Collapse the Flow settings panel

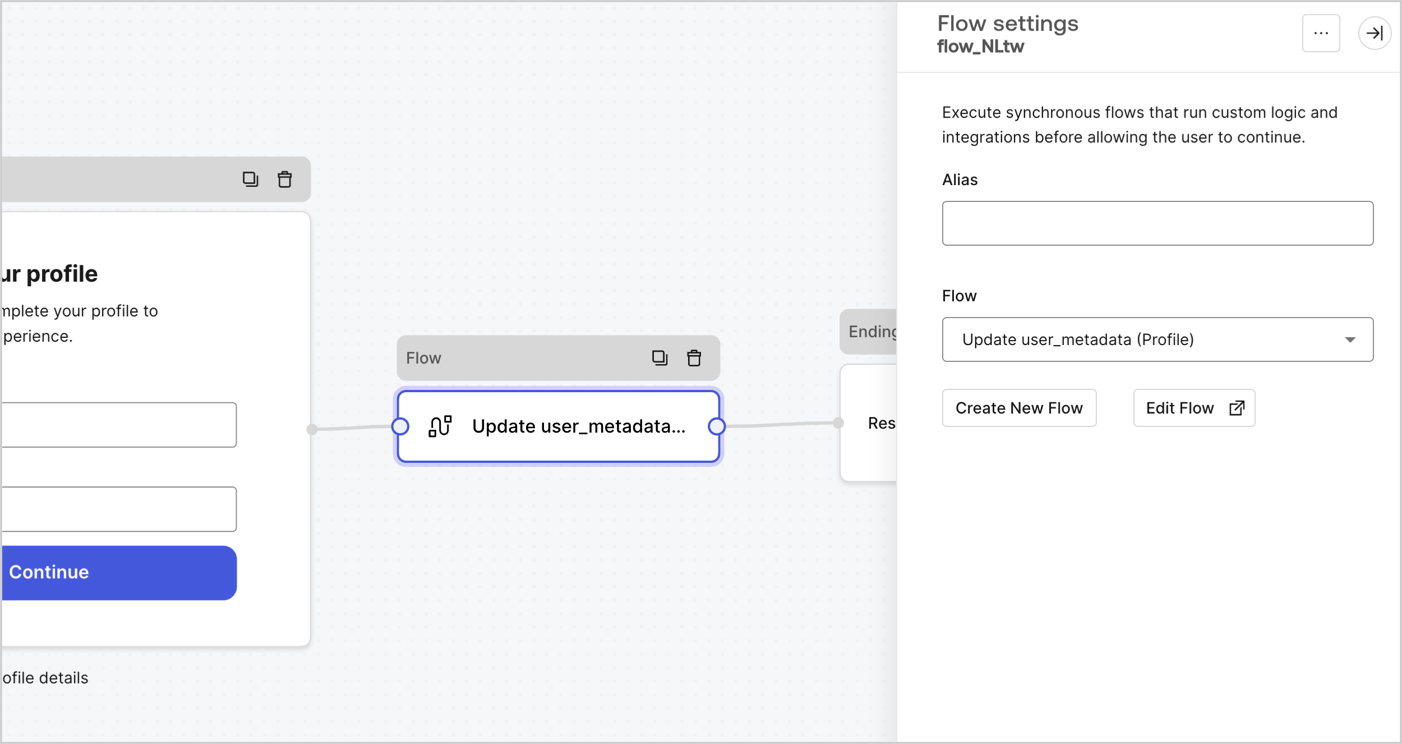click(x=1374, y=33)
